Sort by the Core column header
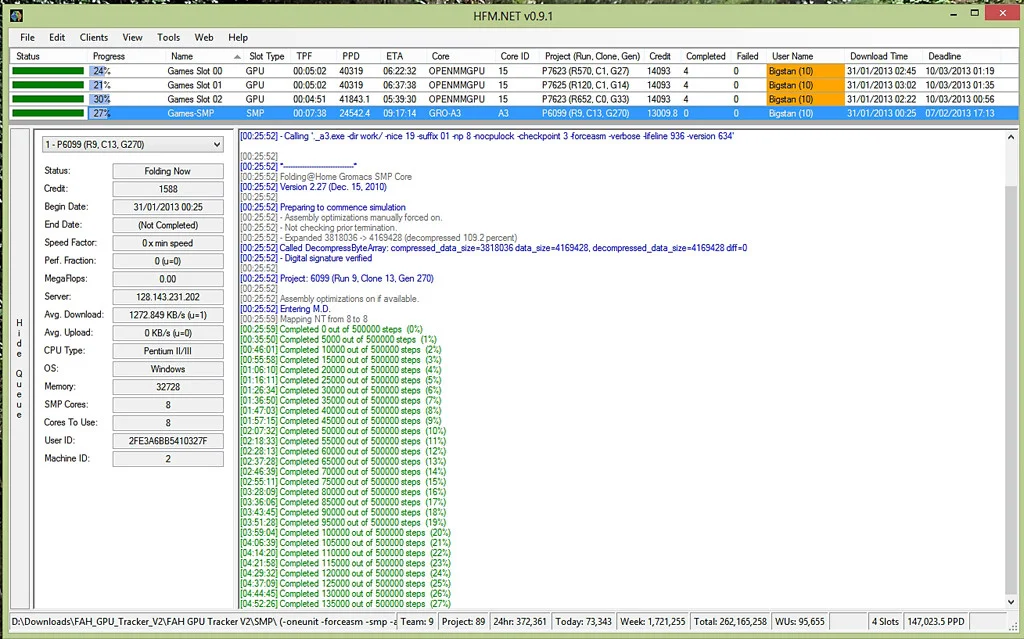The width and height of the screenshot is (1024, 639). click(x=440, y=56)
